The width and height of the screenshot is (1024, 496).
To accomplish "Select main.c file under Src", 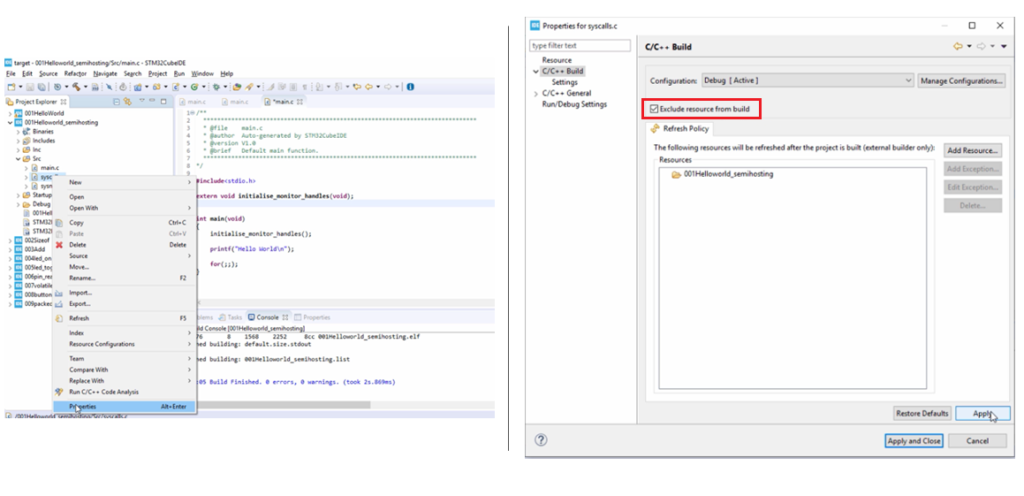I will point(50,168).
